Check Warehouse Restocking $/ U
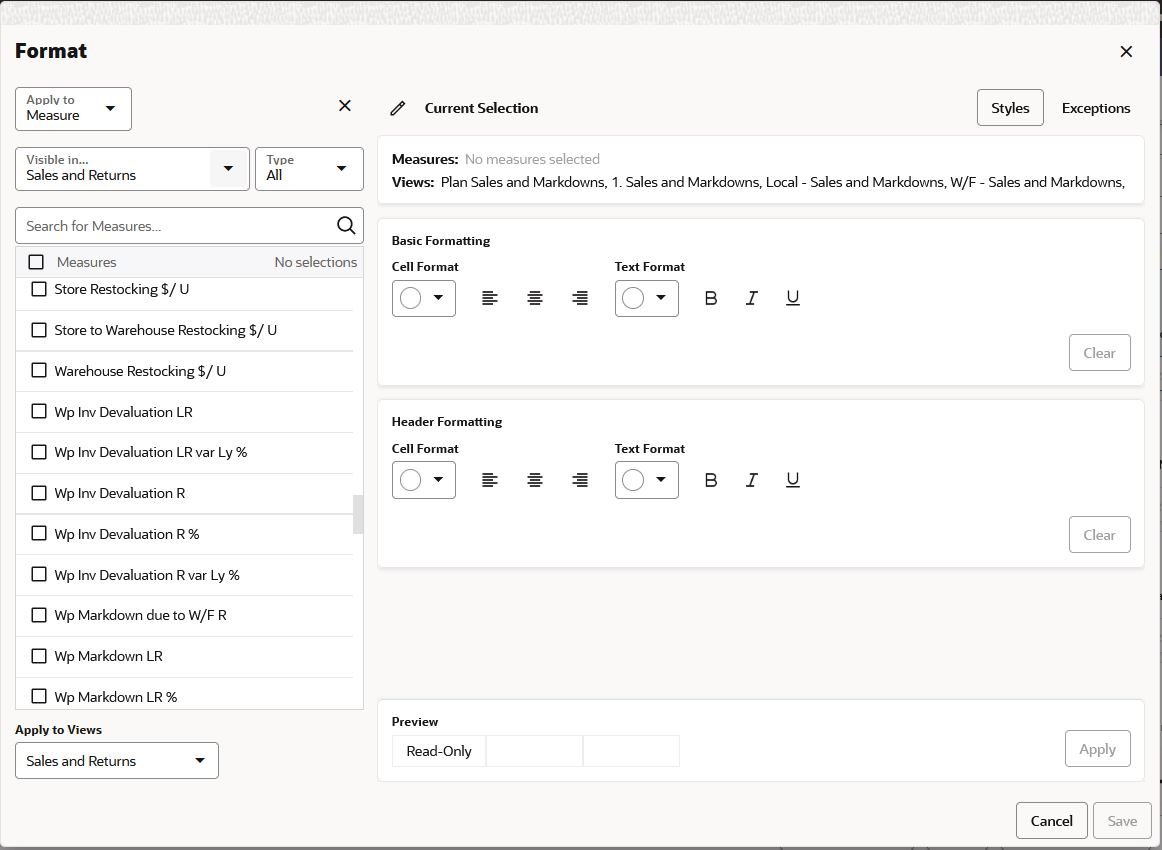 coord(39,371)
